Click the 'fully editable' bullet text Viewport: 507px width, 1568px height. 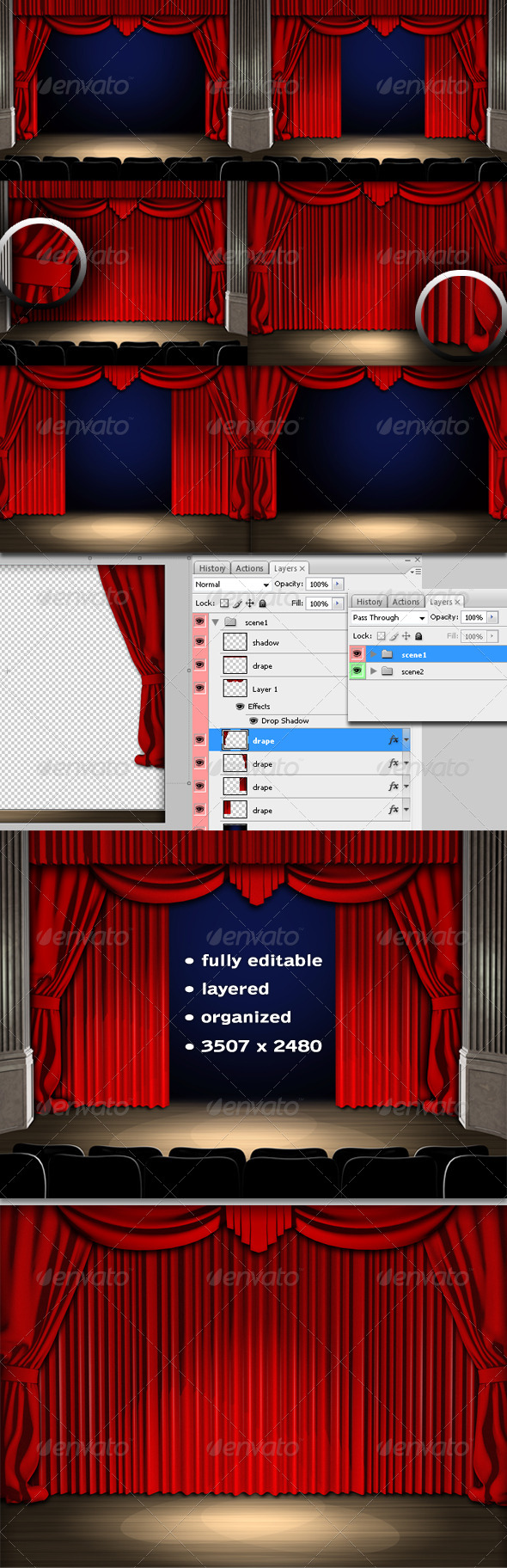(262, 960)
